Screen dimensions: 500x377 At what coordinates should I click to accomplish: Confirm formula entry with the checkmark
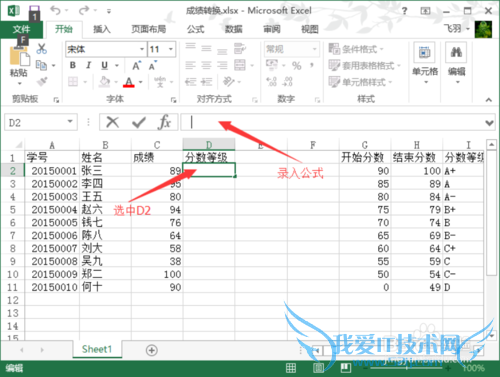(139, 122)
